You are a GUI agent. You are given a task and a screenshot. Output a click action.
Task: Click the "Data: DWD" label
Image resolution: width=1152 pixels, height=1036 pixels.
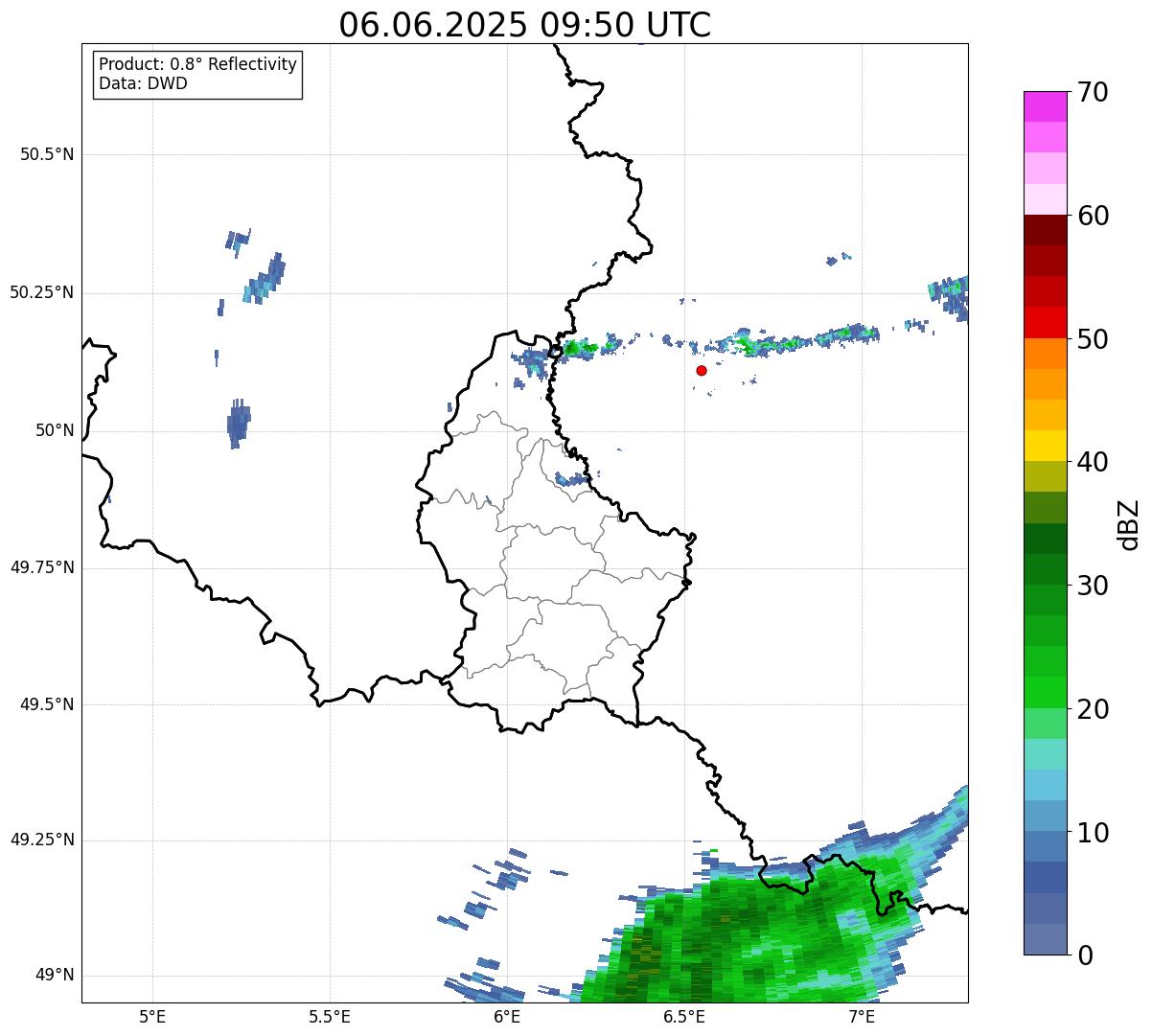click(x=143, y=83)
